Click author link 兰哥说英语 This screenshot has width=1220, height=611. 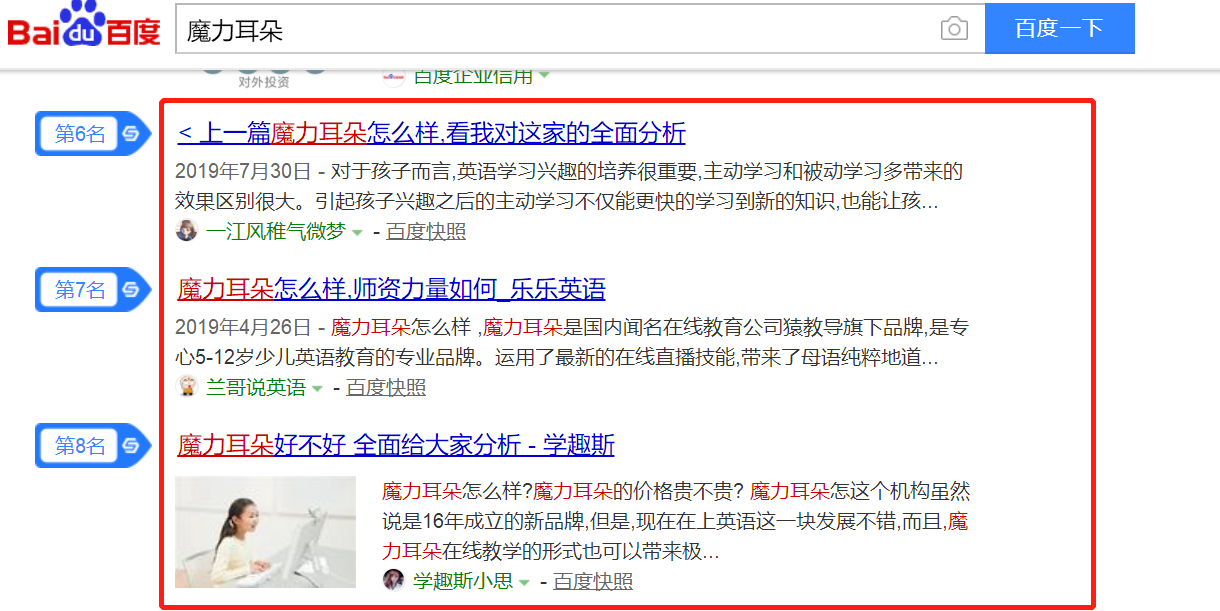(255, 388)
